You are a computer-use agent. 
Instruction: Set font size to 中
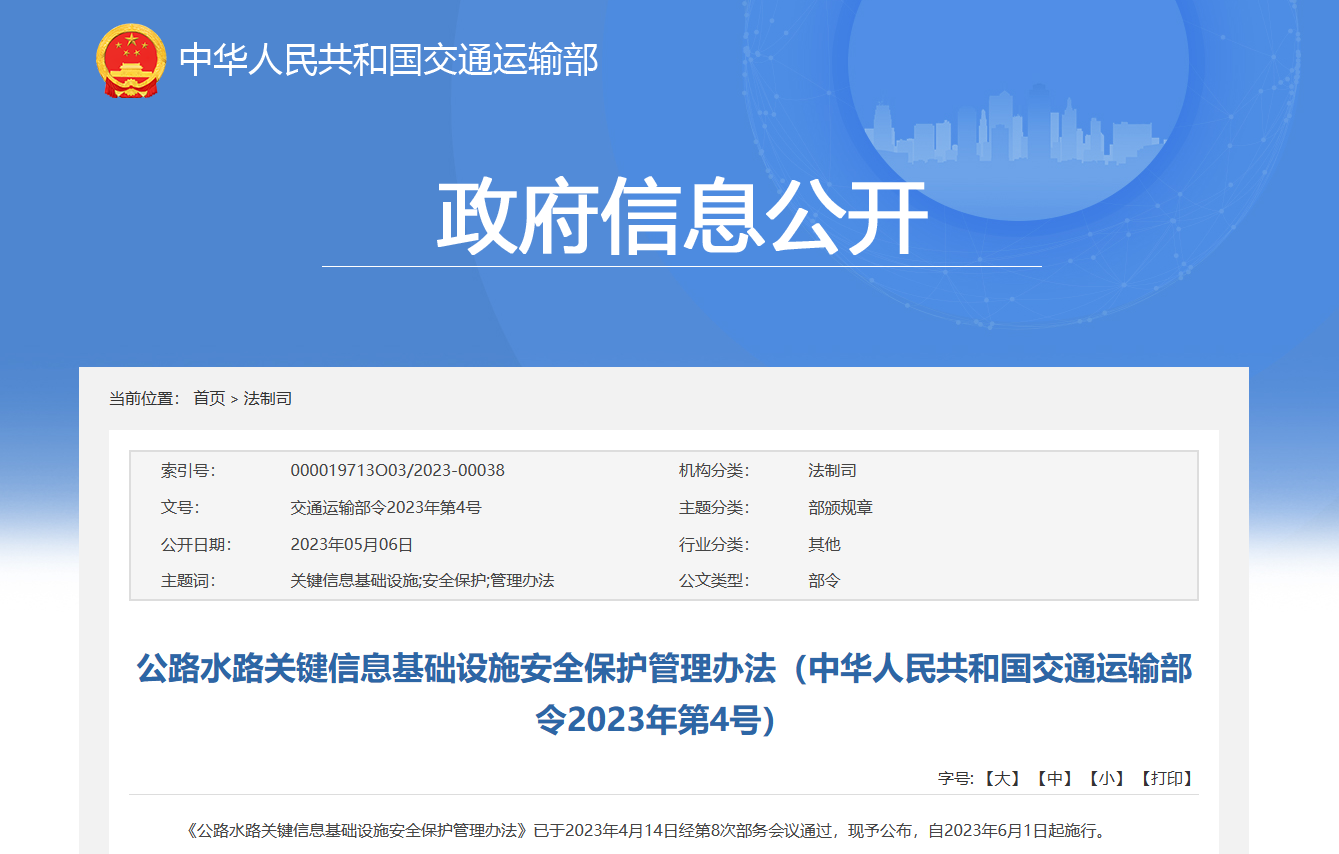coord(1054,778)
